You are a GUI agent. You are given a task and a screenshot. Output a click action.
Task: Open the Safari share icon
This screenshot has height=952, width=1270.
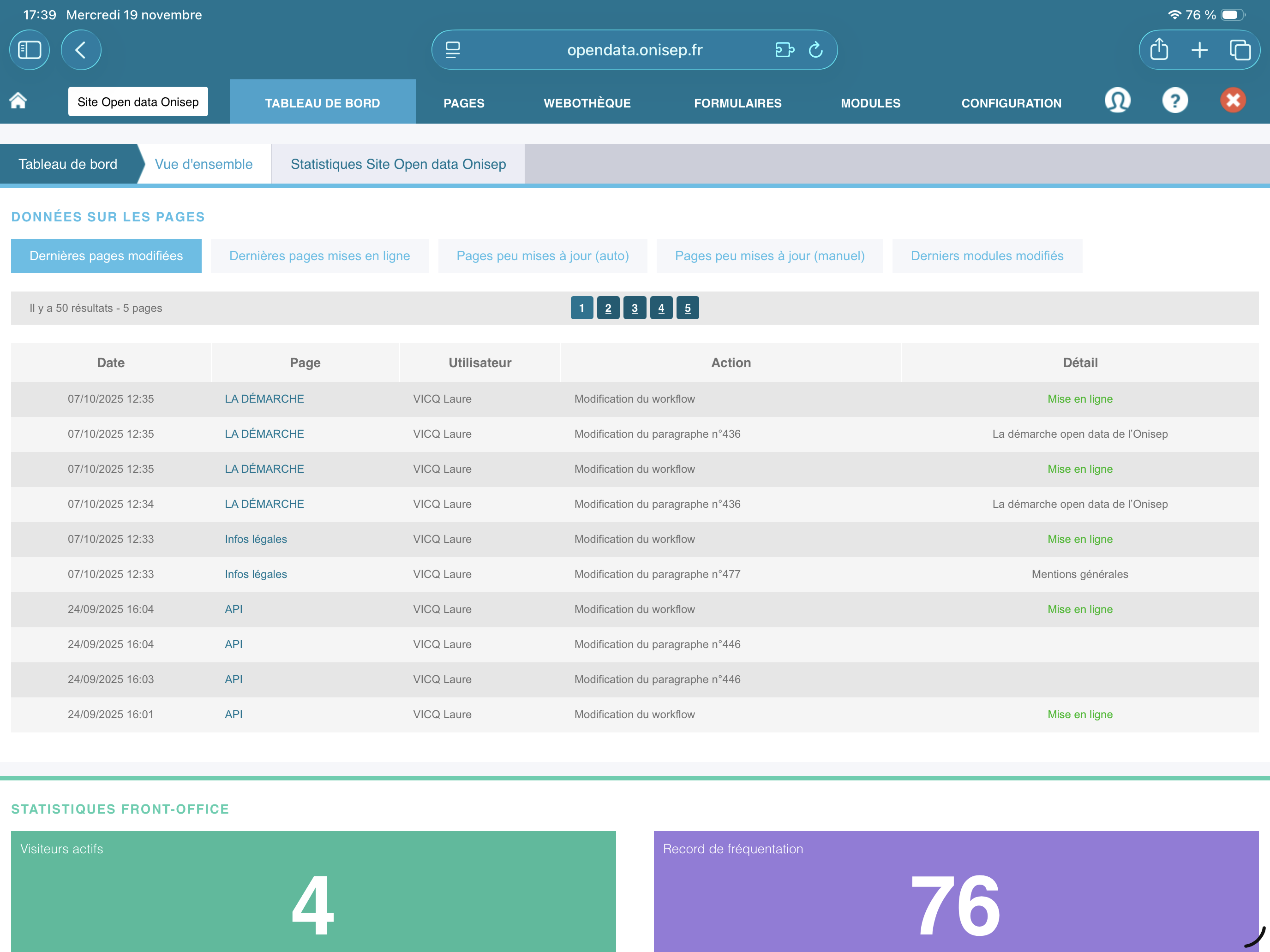(1159, 50)
